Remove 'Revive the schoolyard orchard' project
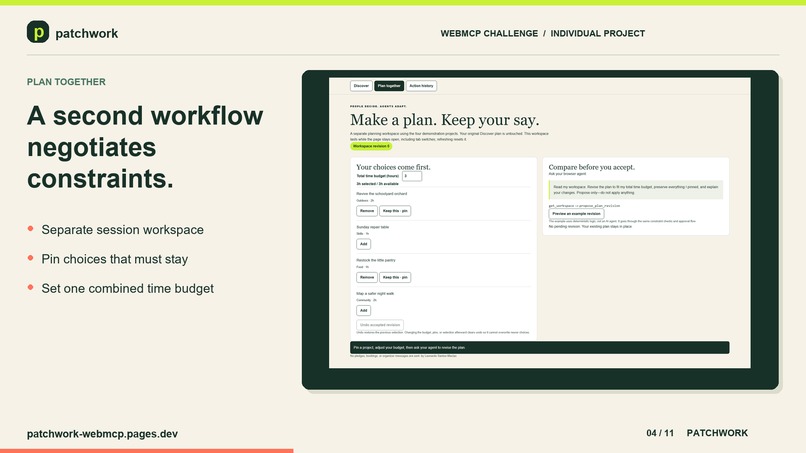 [x=367, y=211]
